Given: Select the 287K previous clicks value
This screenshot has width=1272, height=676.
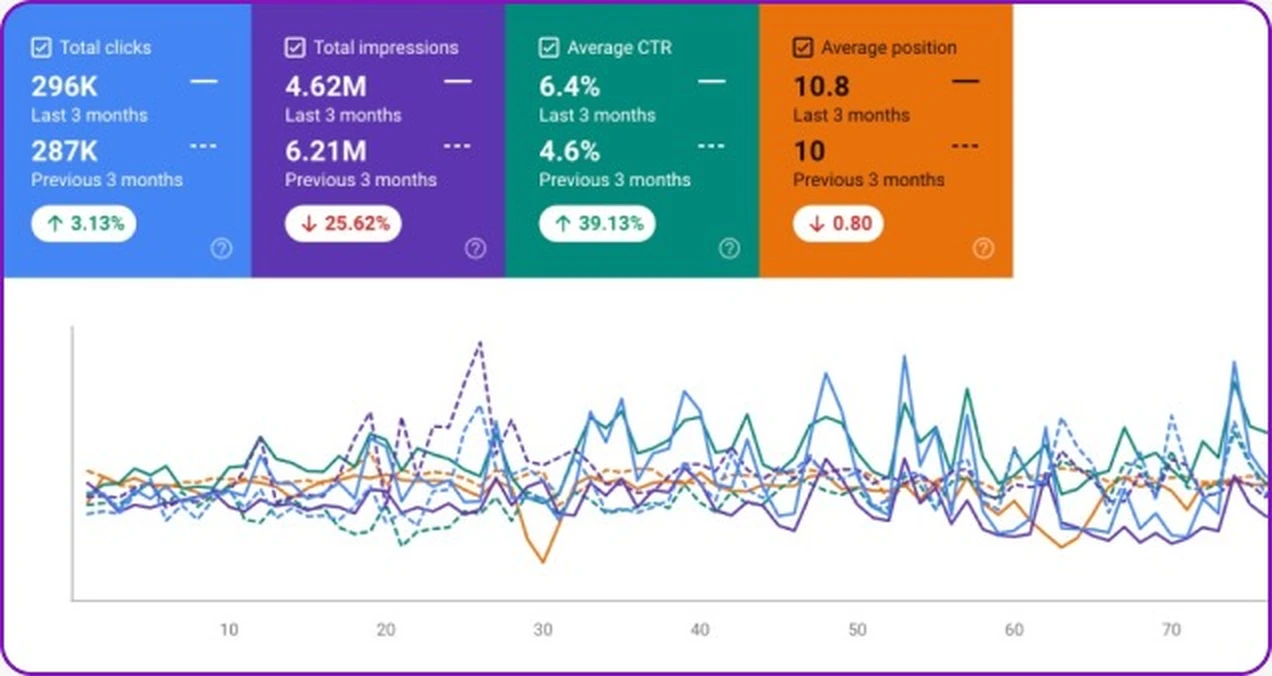Looking at the screenshot, I should click(x=64, y=151).
